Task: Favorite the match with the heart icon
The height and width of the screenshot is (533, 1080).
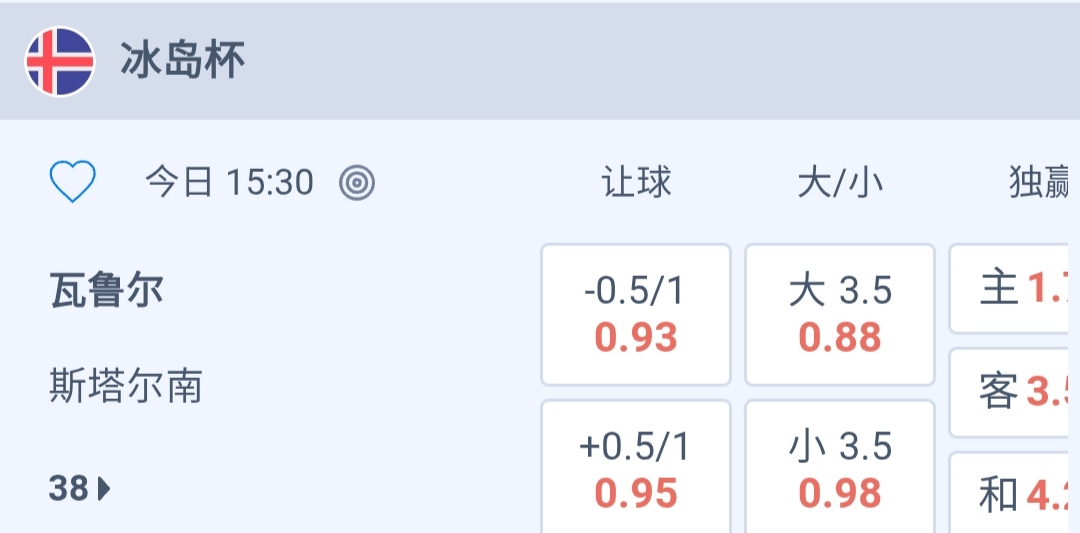Action: click(x=73, y=182)
